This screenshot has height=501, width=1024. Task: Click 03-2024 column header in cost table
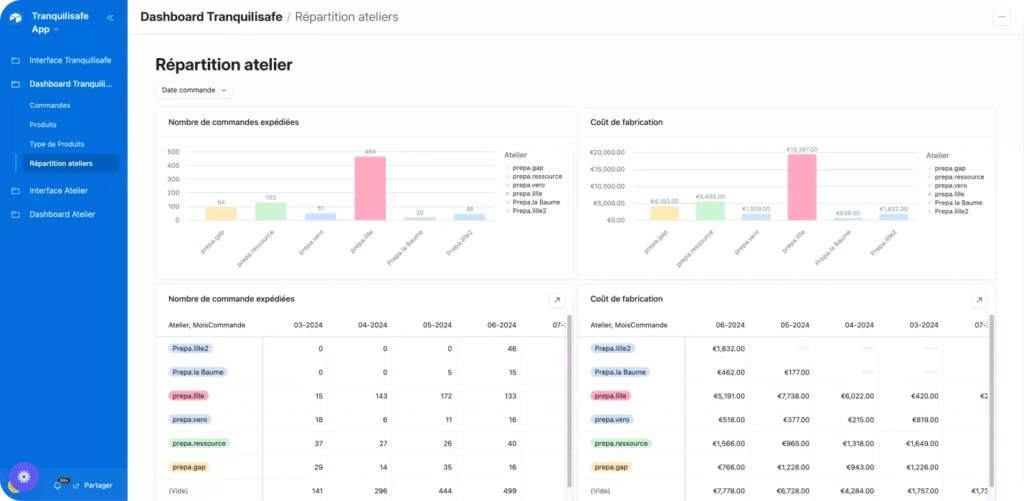923,325
